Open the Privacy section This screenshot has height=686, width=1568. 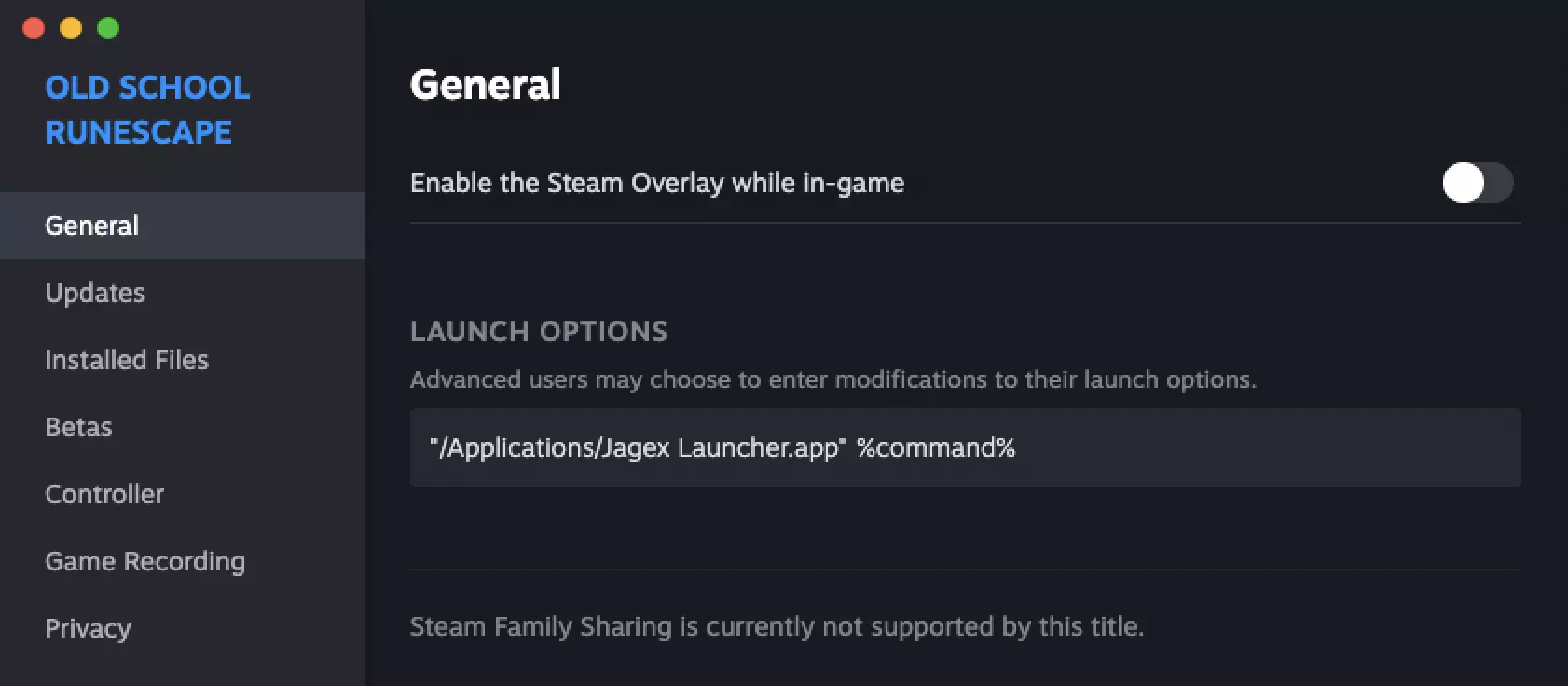88,628
